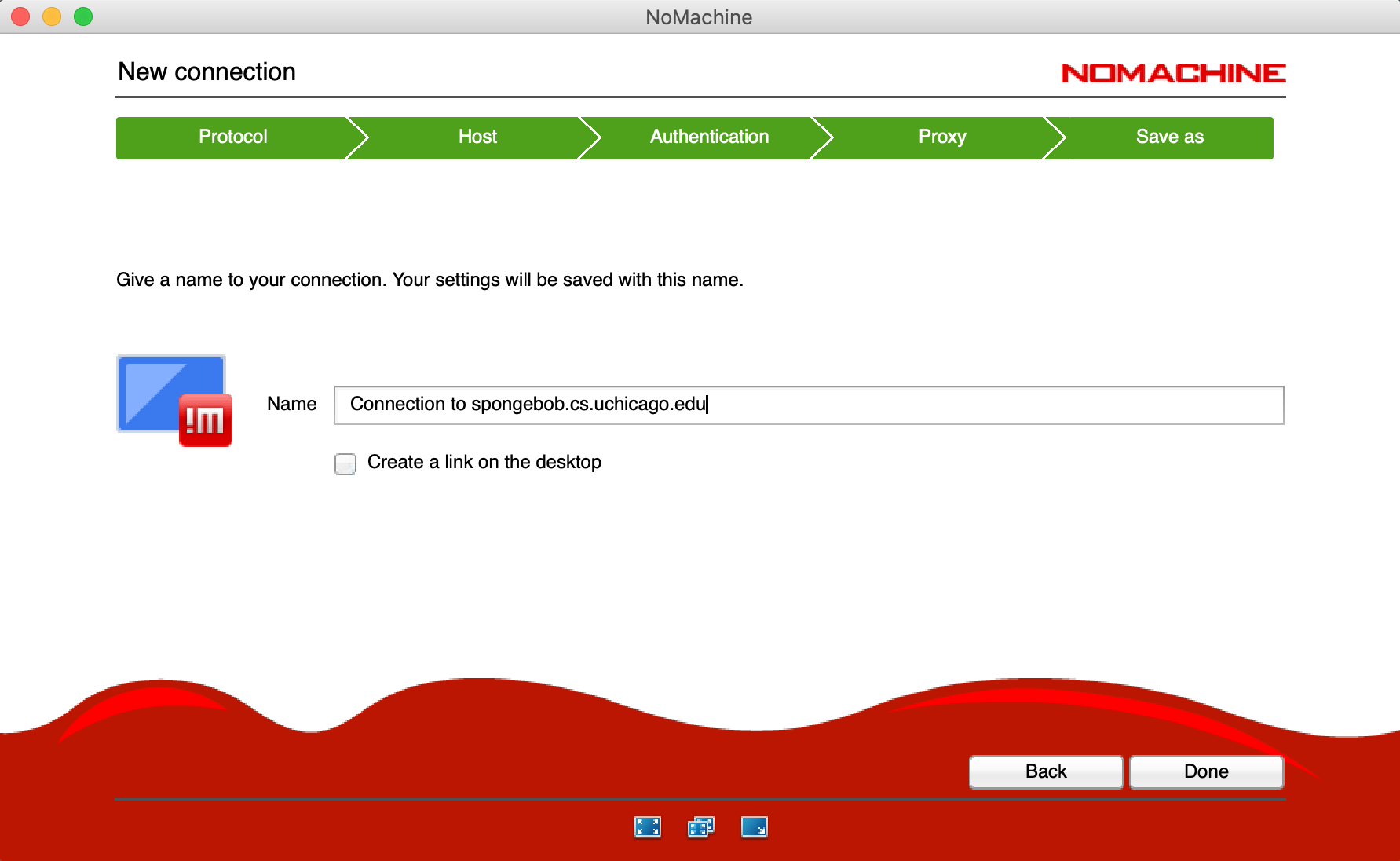
Task: Go to the Protocol step
Action: click(x=232, y=137)
